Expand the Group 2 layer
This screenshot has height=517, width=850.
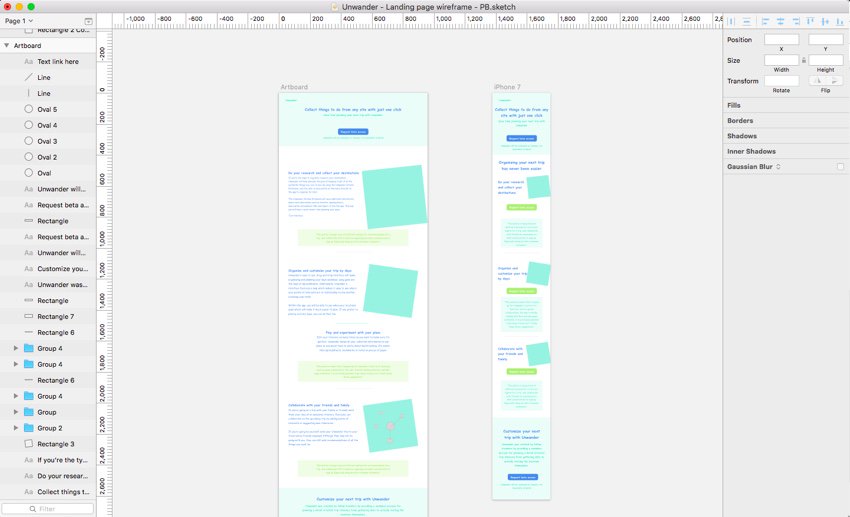tap(16, 428)
